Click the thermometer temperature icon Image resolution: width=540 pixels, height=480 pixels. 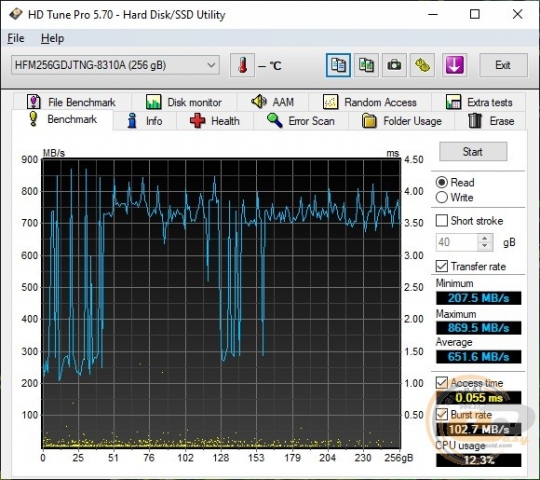[x=242, y=65]
